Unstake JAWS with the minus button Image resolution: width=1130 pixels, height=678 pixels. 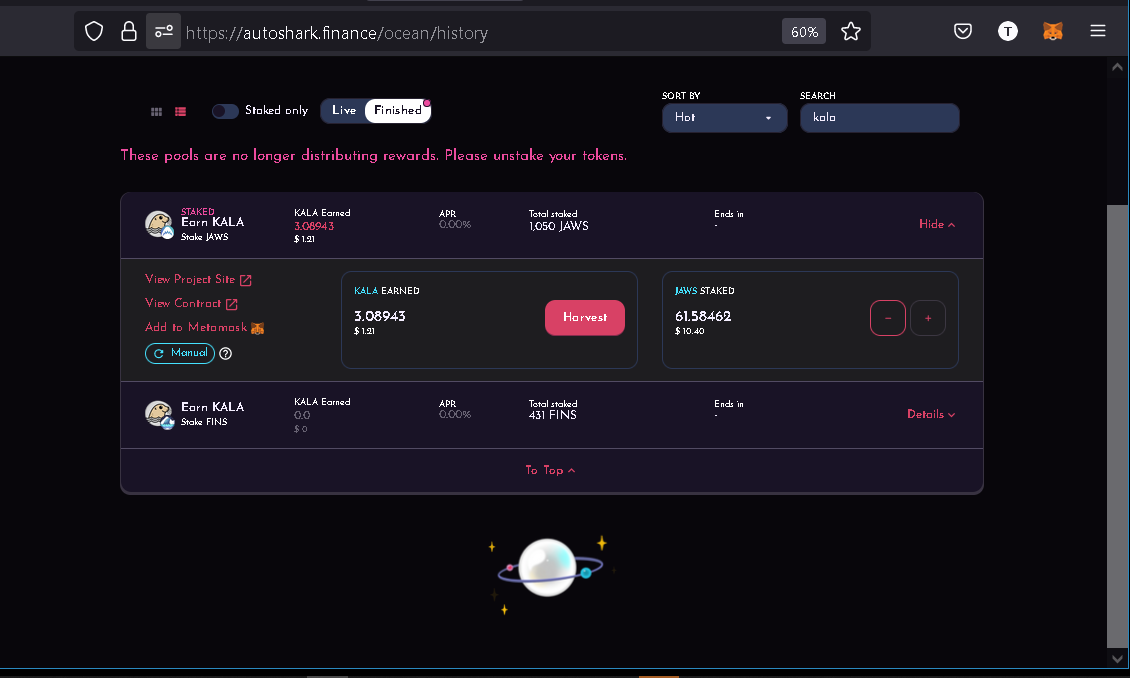point(888,318)
